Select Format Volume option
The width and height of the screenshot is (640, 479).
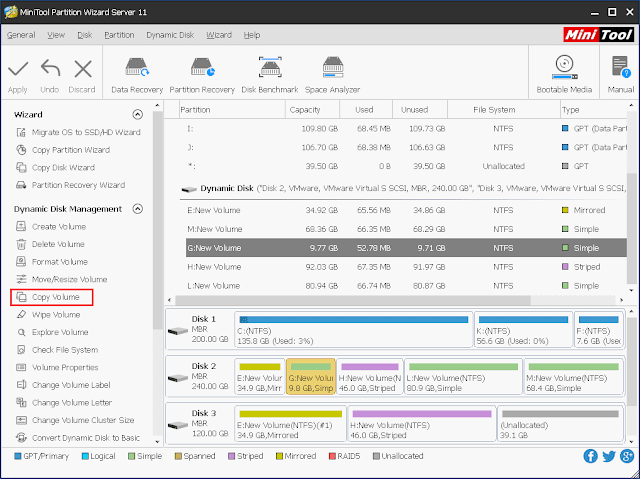[53, 262]
